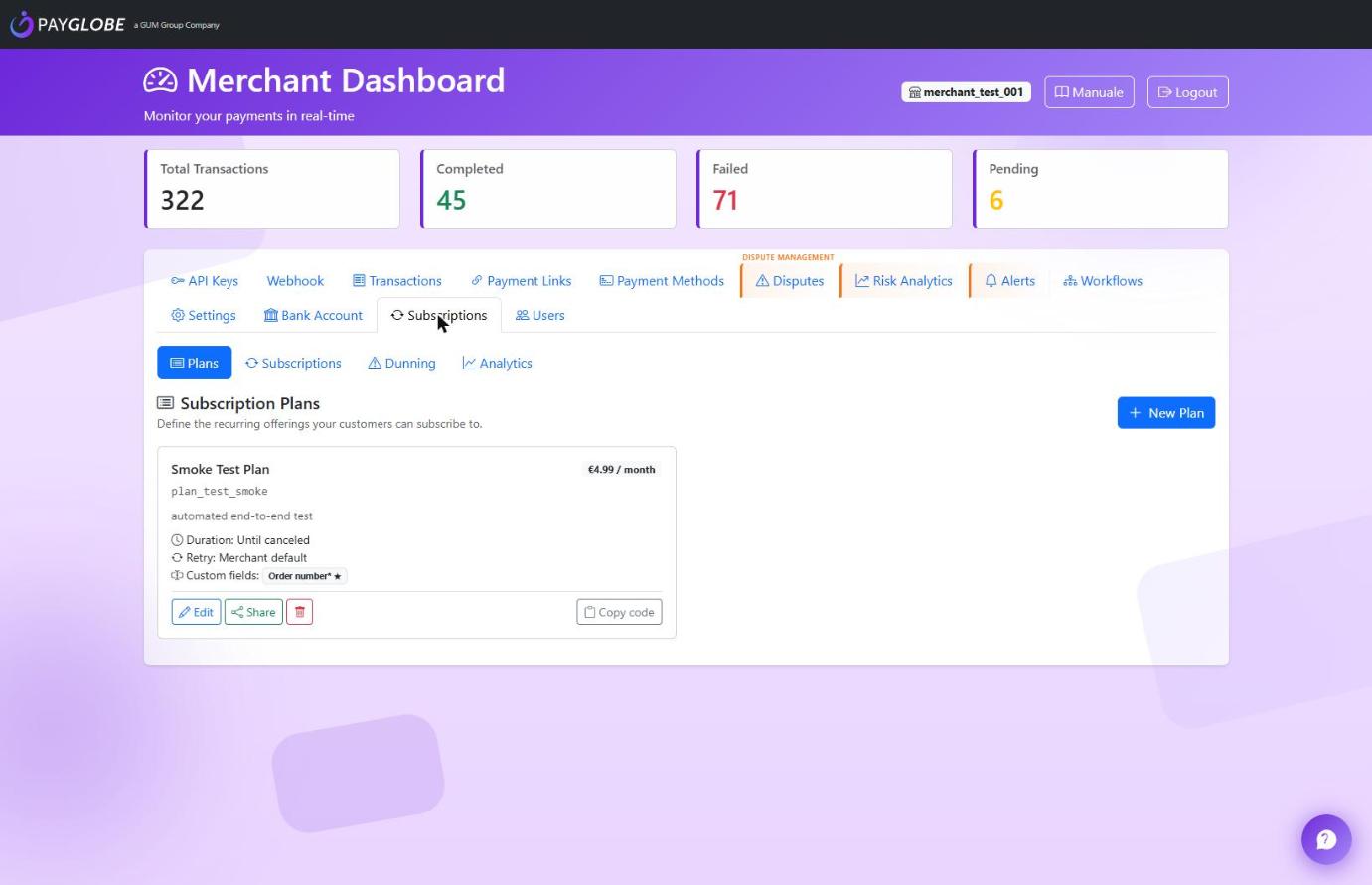Select the main Subscriptions tab

[439, 315]
